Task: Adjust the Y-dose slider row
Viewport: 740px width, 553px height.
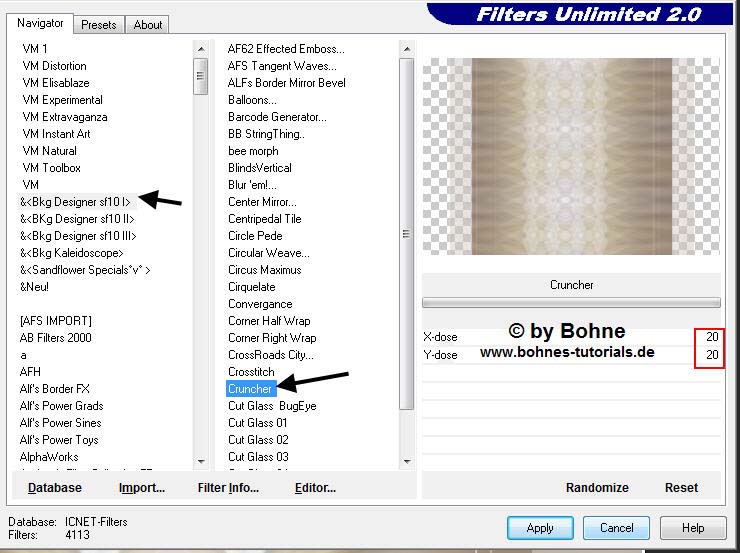Action: point(570,355)
